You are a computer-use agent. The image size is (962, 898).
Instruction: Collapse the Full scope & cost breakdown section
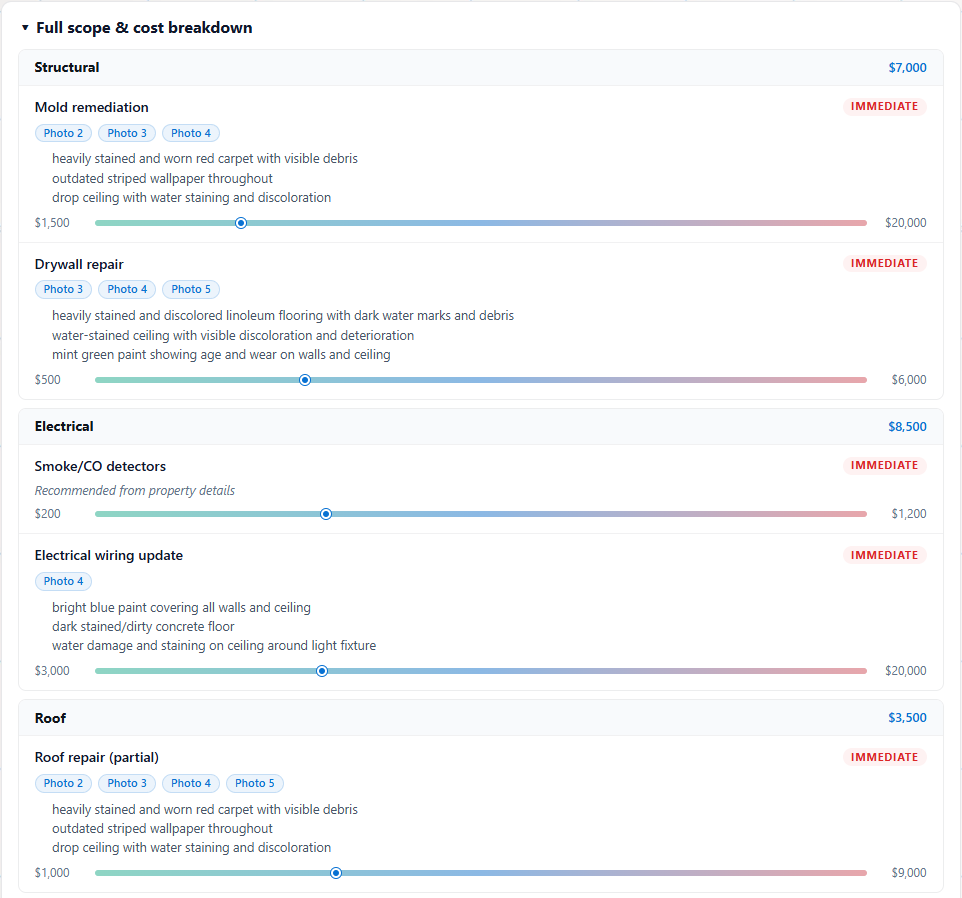click(137, 28)
